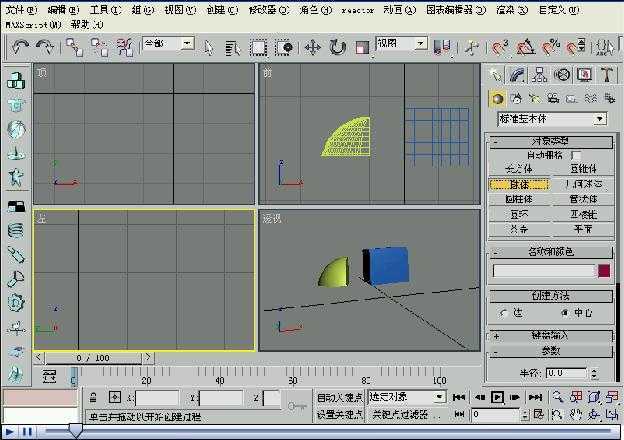Screen dimensions: 624x440
Task: Switch to the Display panel tab icon
Action: pos(584,75)
